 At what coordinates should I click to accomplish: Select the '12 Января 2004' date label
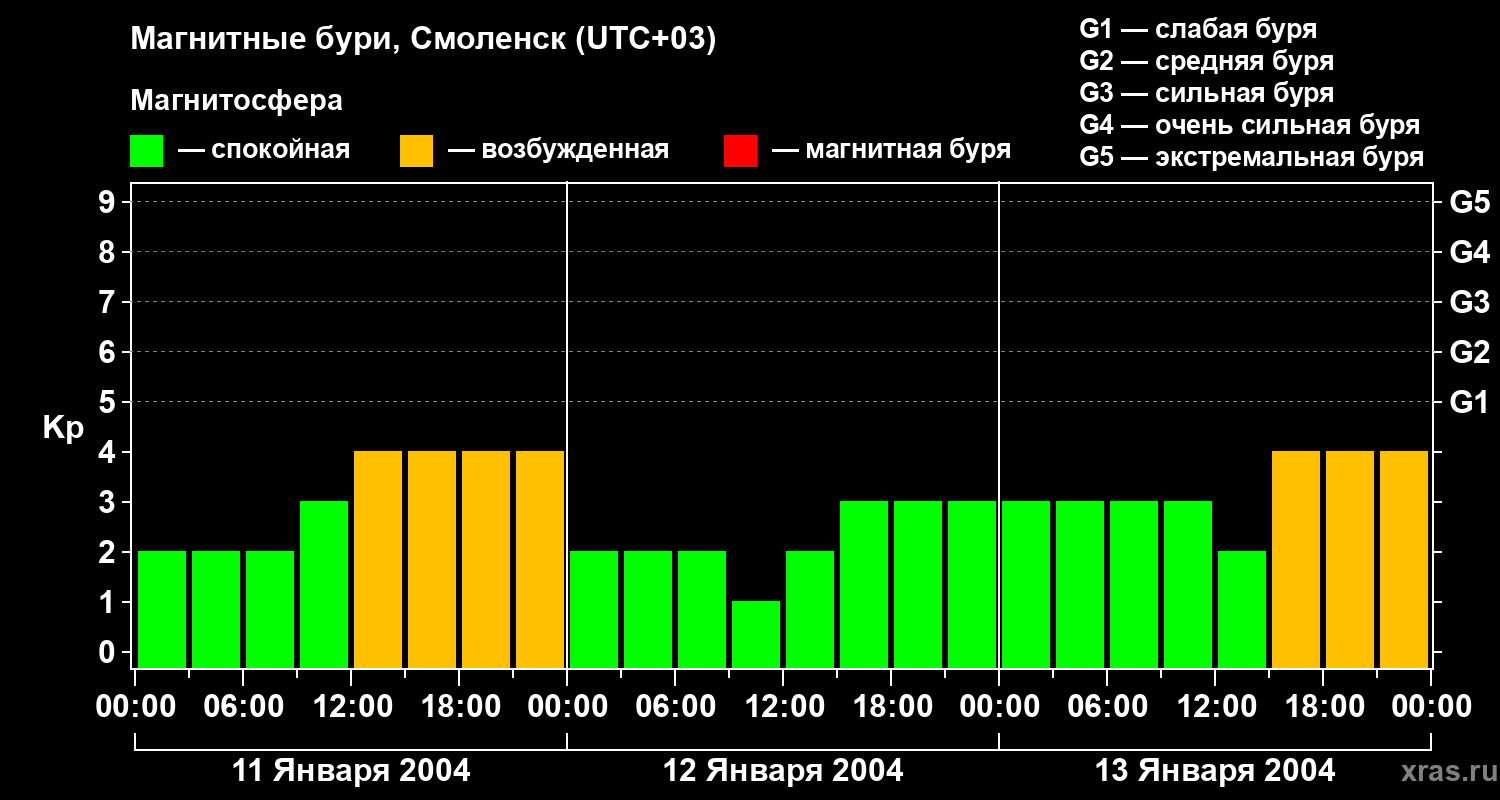783,771
